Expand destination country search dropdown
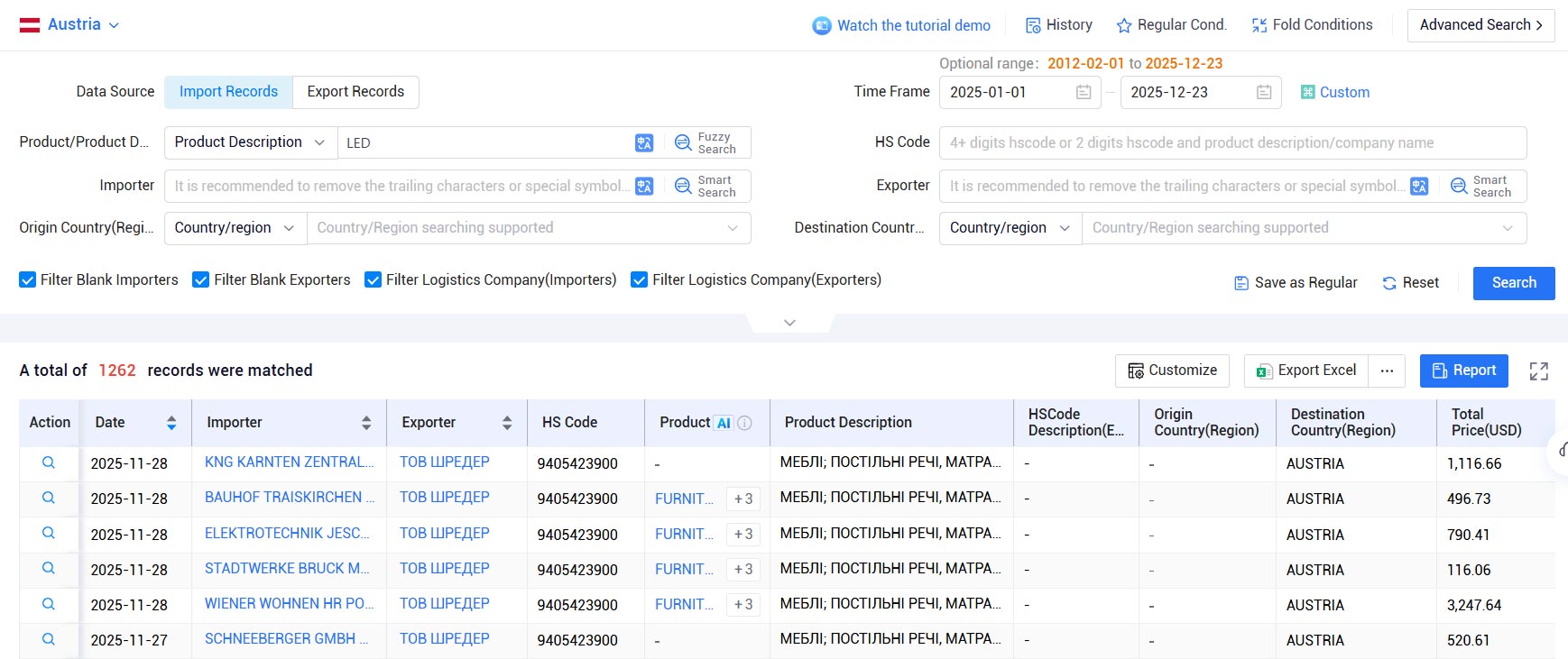This screenshot has width=1568, height=659. [1508, 228]
